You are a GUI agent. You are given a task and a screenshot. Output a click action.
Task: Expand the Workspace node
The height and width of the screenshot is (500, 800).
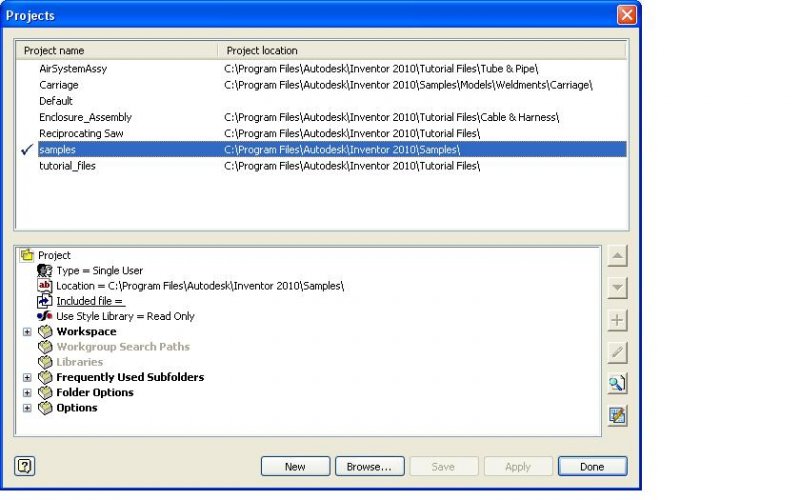coord(27,332)
